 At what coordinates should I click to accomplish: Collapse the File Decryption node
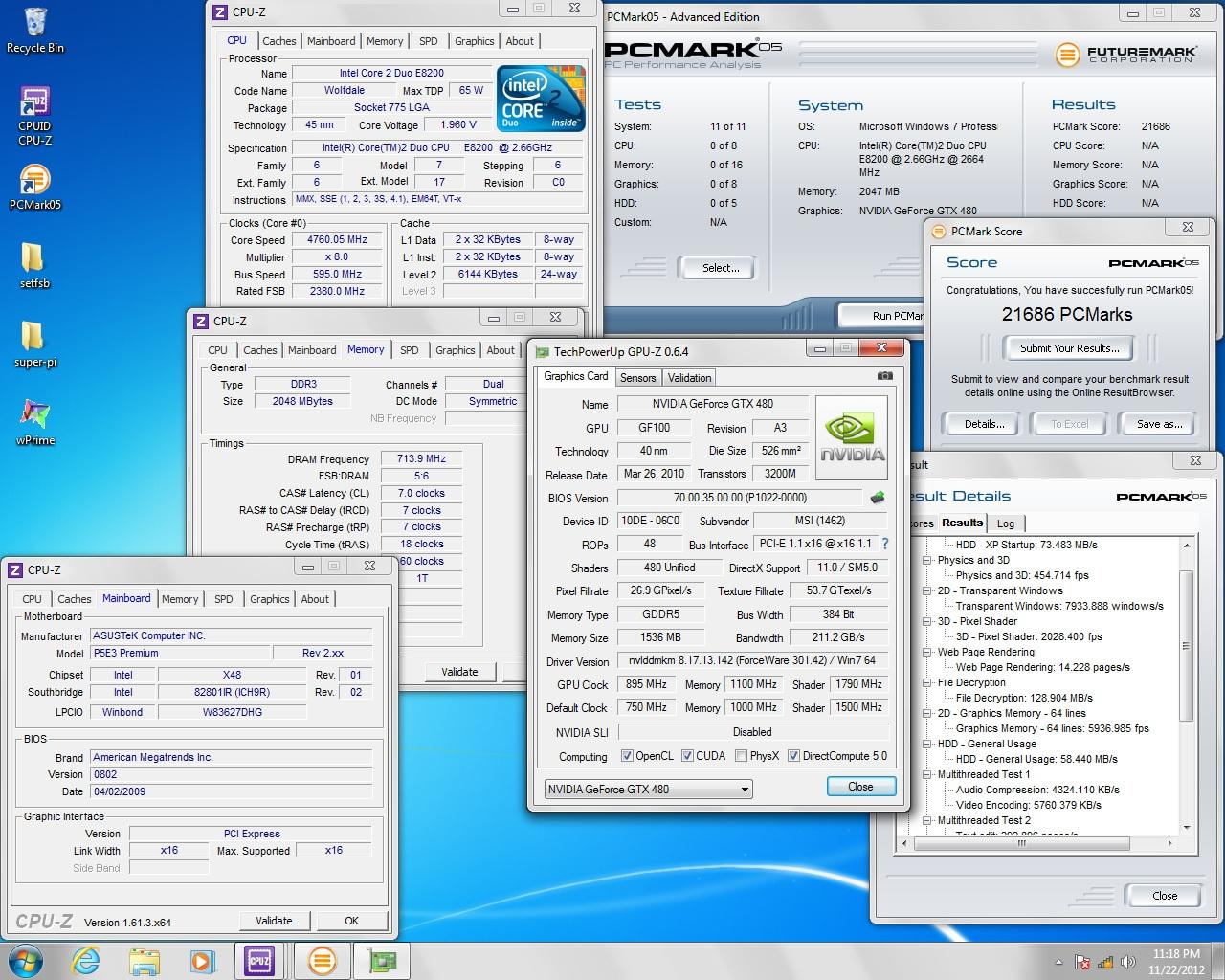pyautogui.click(x=926, y=682)
